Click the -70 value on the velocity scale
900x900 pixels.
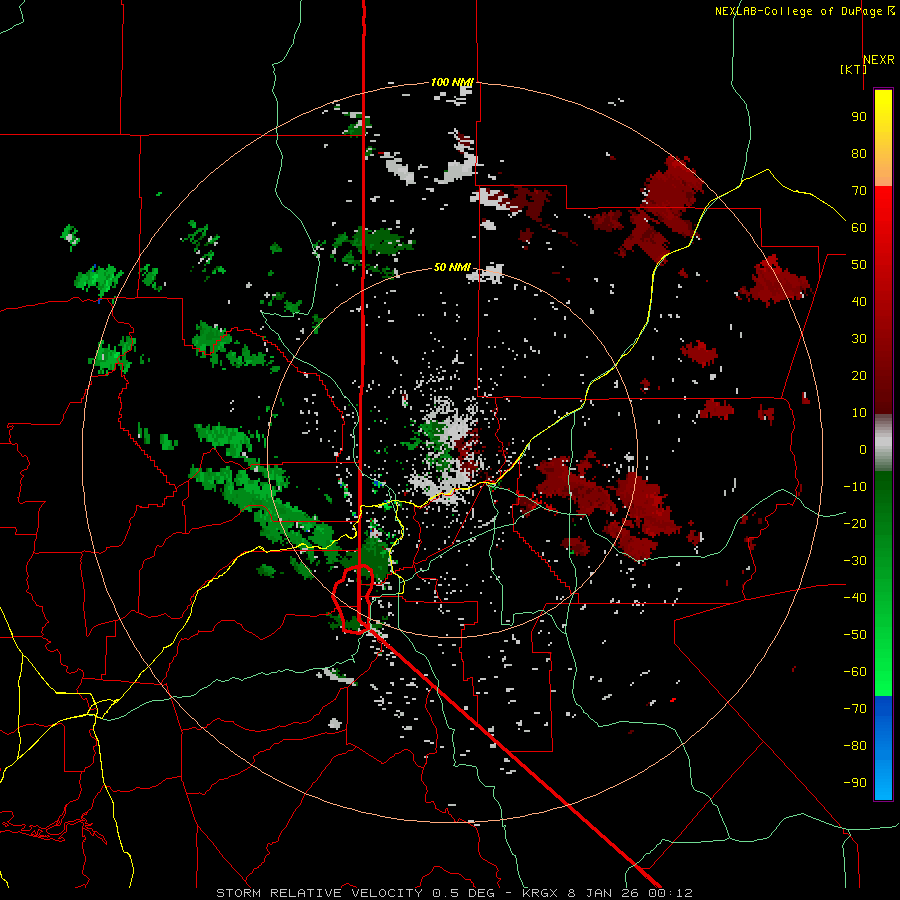855,709
